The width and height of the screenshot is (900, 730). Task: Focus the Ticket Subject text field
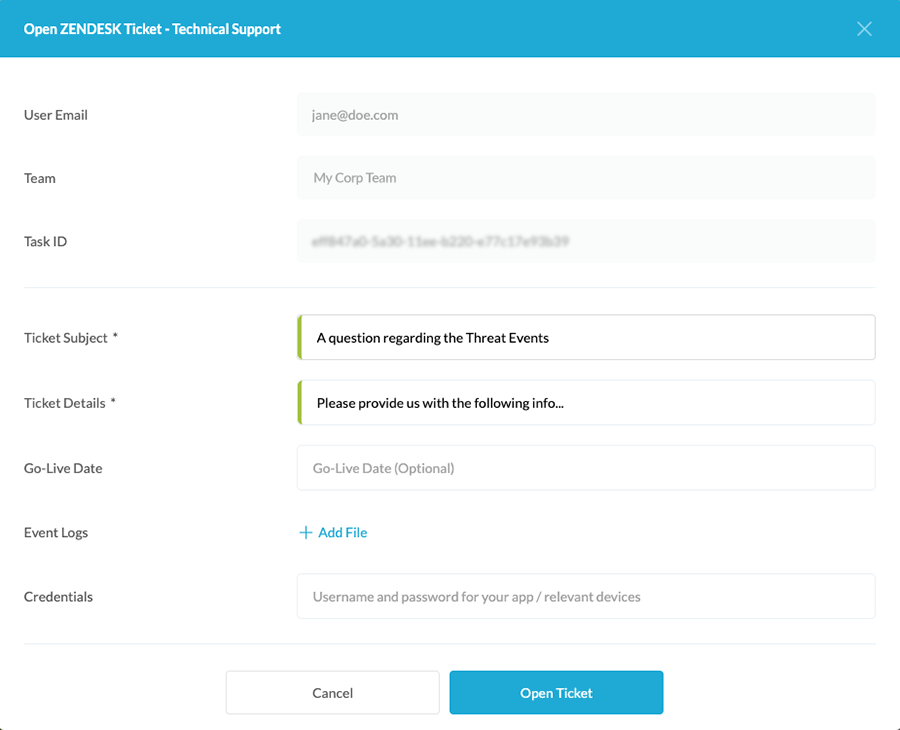586,338
